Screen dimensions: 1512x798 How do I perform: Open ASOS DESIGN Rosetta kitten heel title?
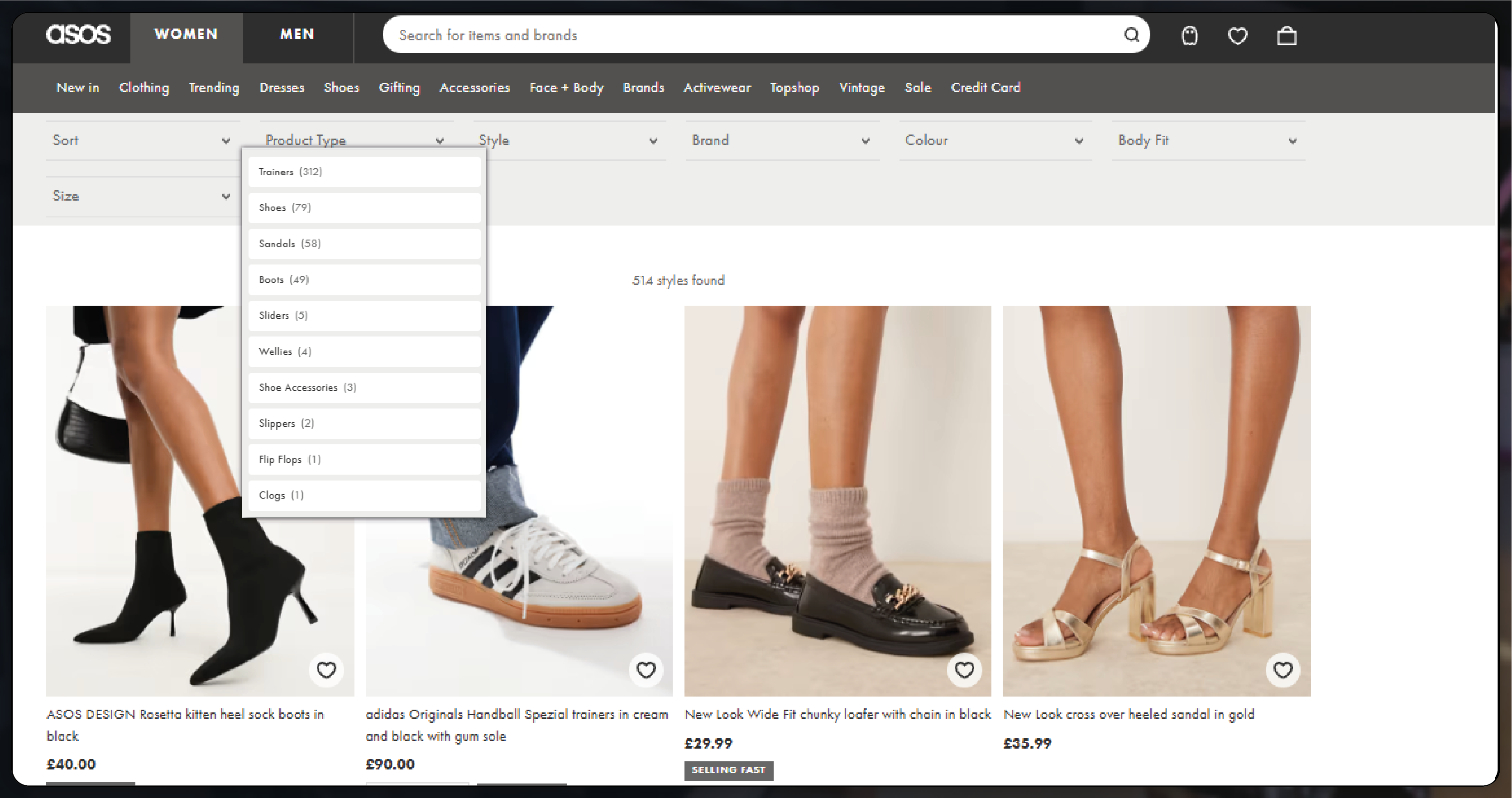click(186, 725)
